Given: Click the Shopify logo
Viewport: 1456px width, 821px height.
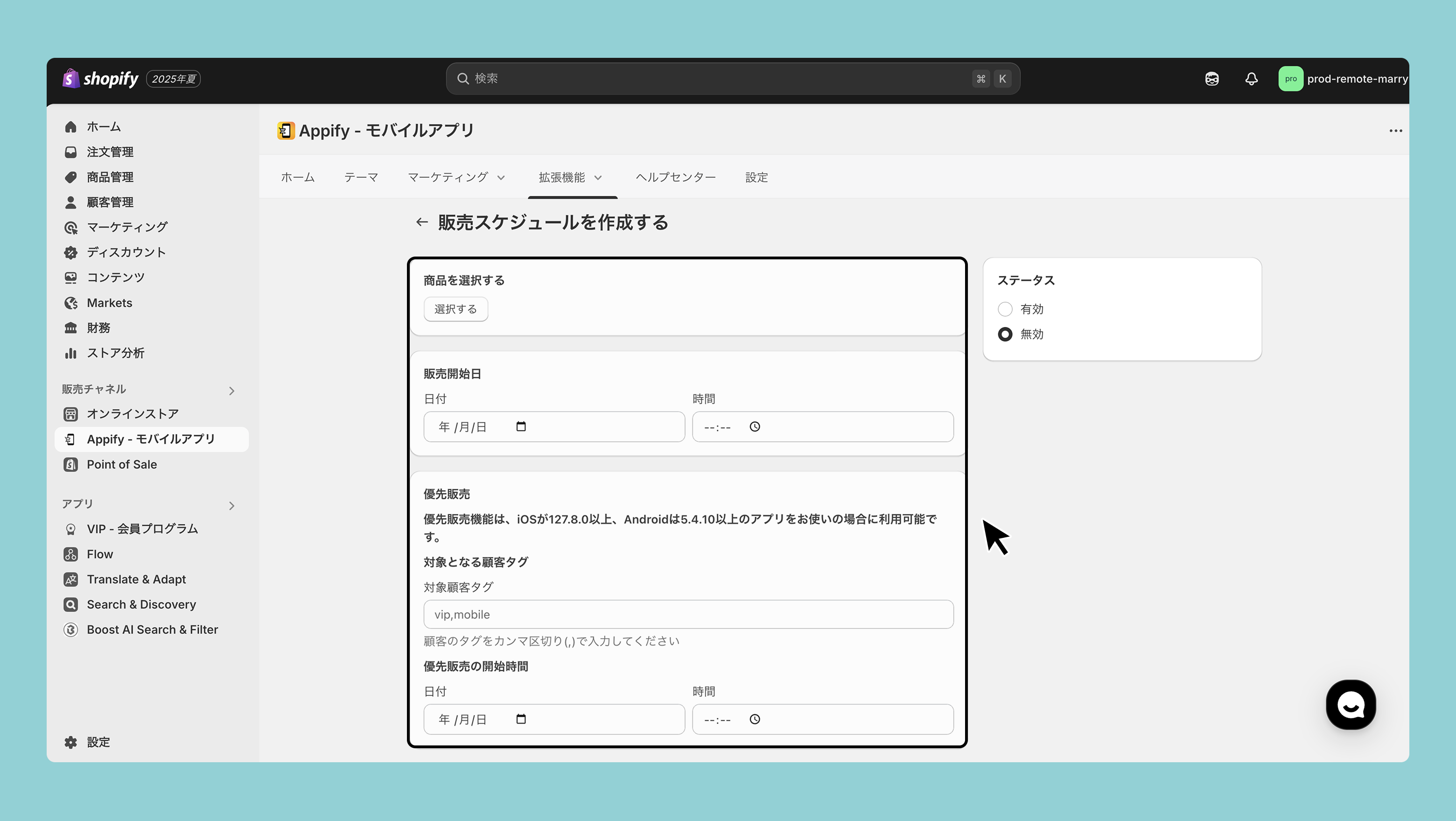Looking at the screenshot, I should [x=101, y=78].
